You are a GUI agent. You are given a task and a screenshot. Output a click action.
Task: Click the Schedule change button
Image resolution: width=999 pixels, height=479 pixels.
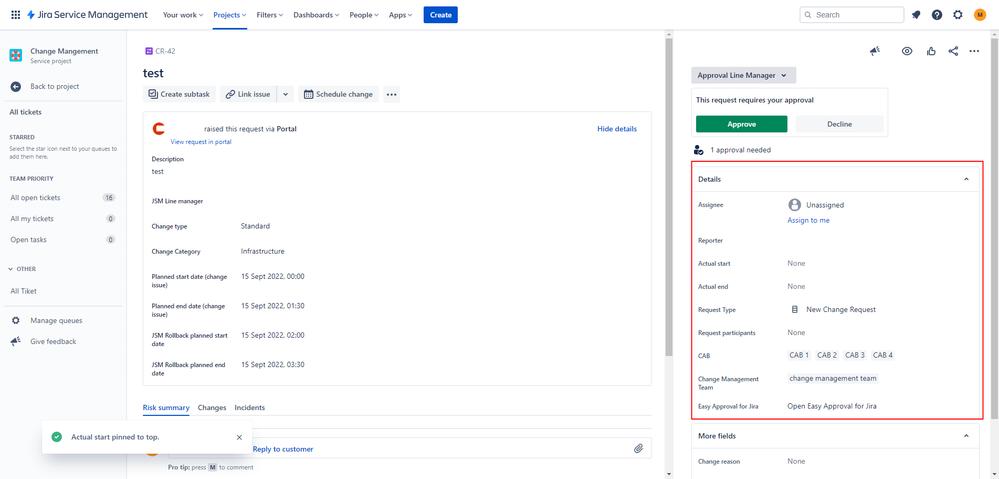click(x=339, y=94)
